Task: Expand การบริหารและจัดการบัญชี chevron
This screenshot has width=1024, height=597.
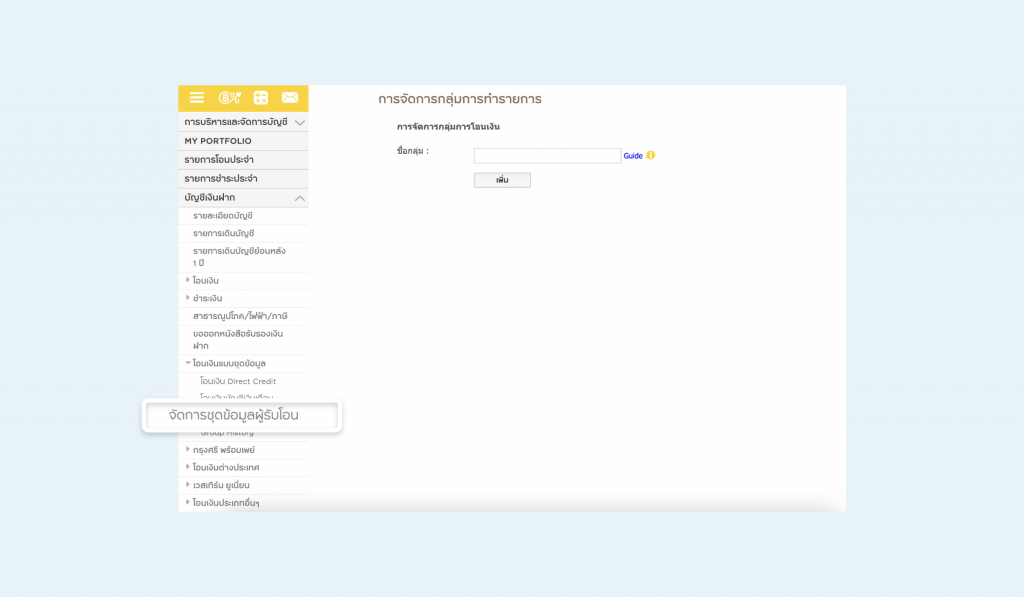Action: [299, 122]
